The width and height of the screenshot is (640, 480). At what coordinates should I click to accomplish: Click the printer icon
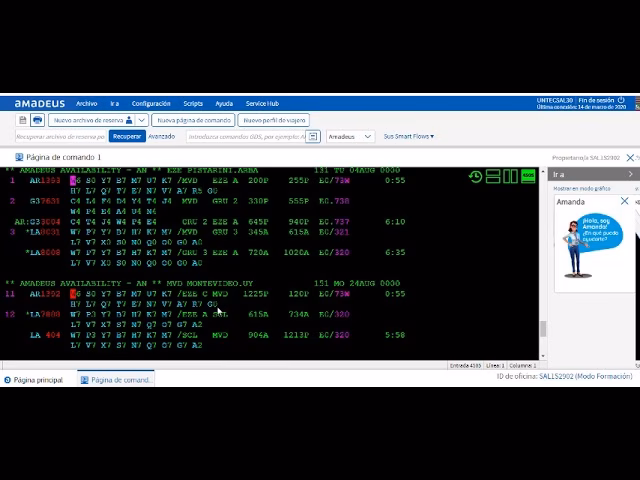pyautogui.click(x=38, y=120)
